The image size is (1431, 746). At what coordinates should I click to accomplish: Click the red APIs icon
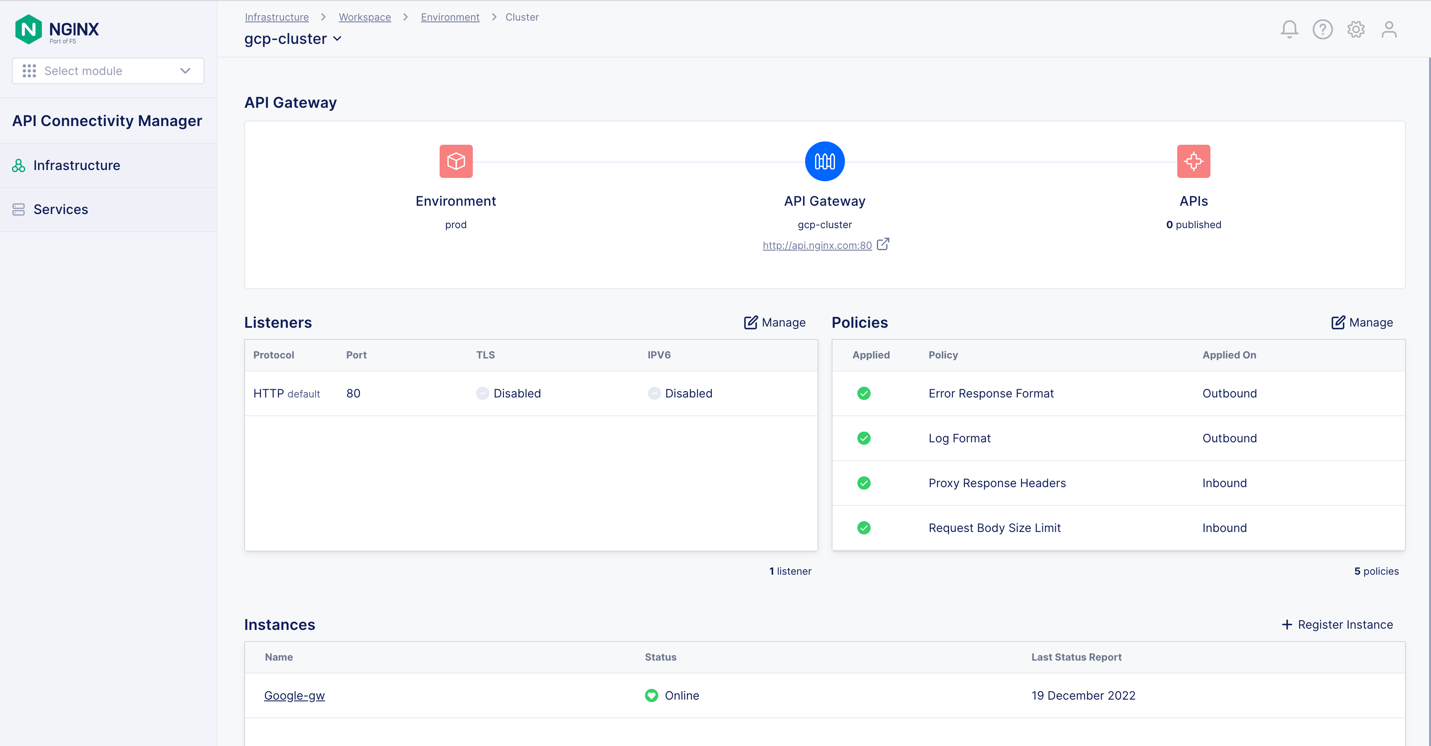point(1193,161)
